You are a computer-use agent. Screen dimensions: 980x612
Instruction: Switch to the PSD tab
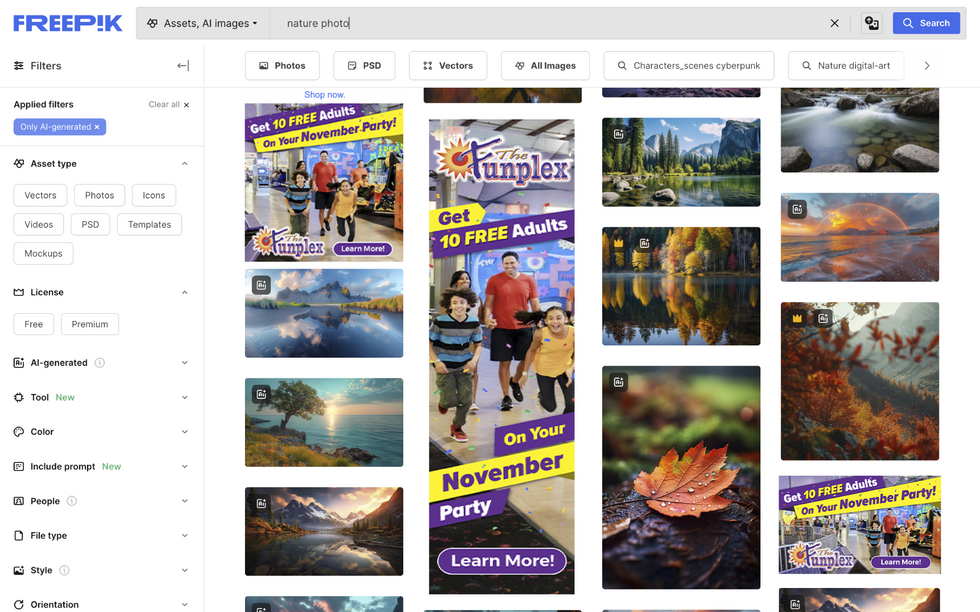click(364, 66)
